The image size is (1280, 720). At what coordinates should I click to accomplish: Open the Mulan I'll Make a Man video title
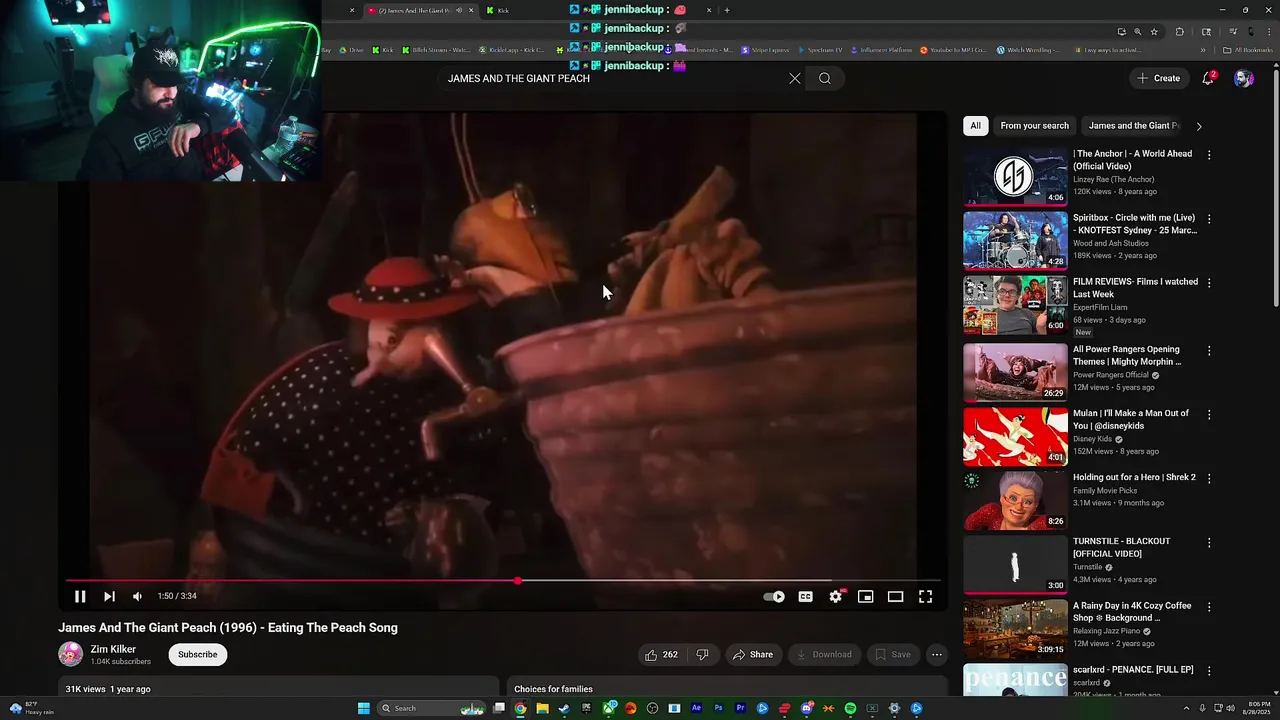point(1131,420)
